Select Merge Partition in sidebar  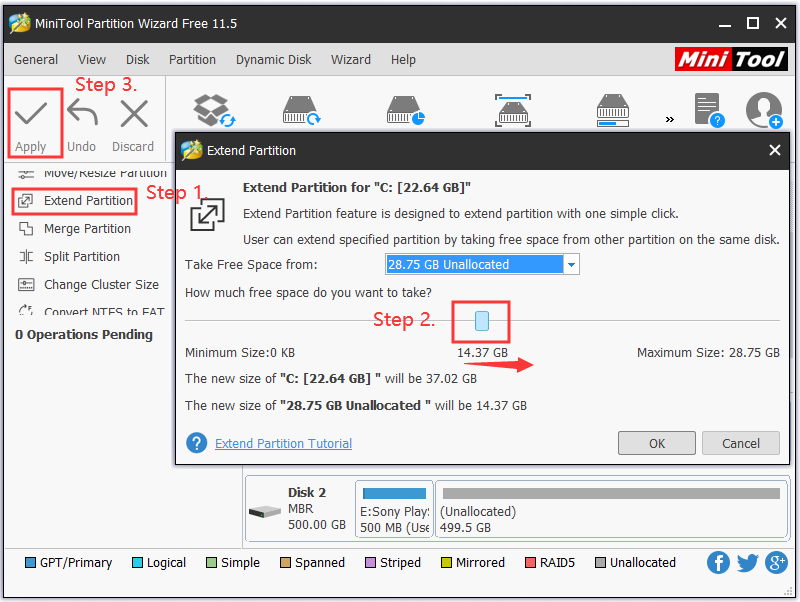click(x=75, y=229)
